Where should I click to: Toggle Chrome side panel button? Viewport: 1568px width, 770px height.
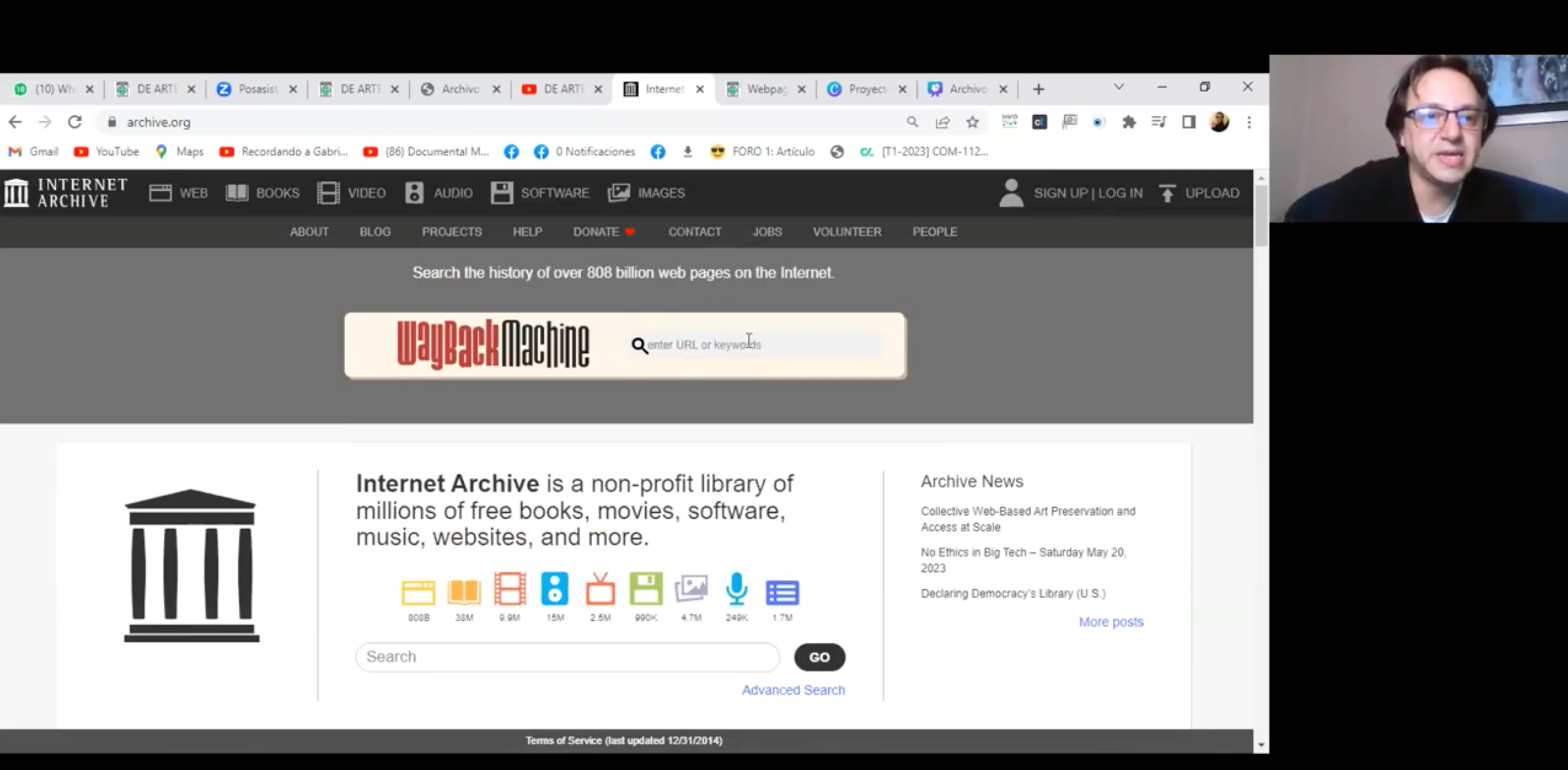tap(1188, 122)
